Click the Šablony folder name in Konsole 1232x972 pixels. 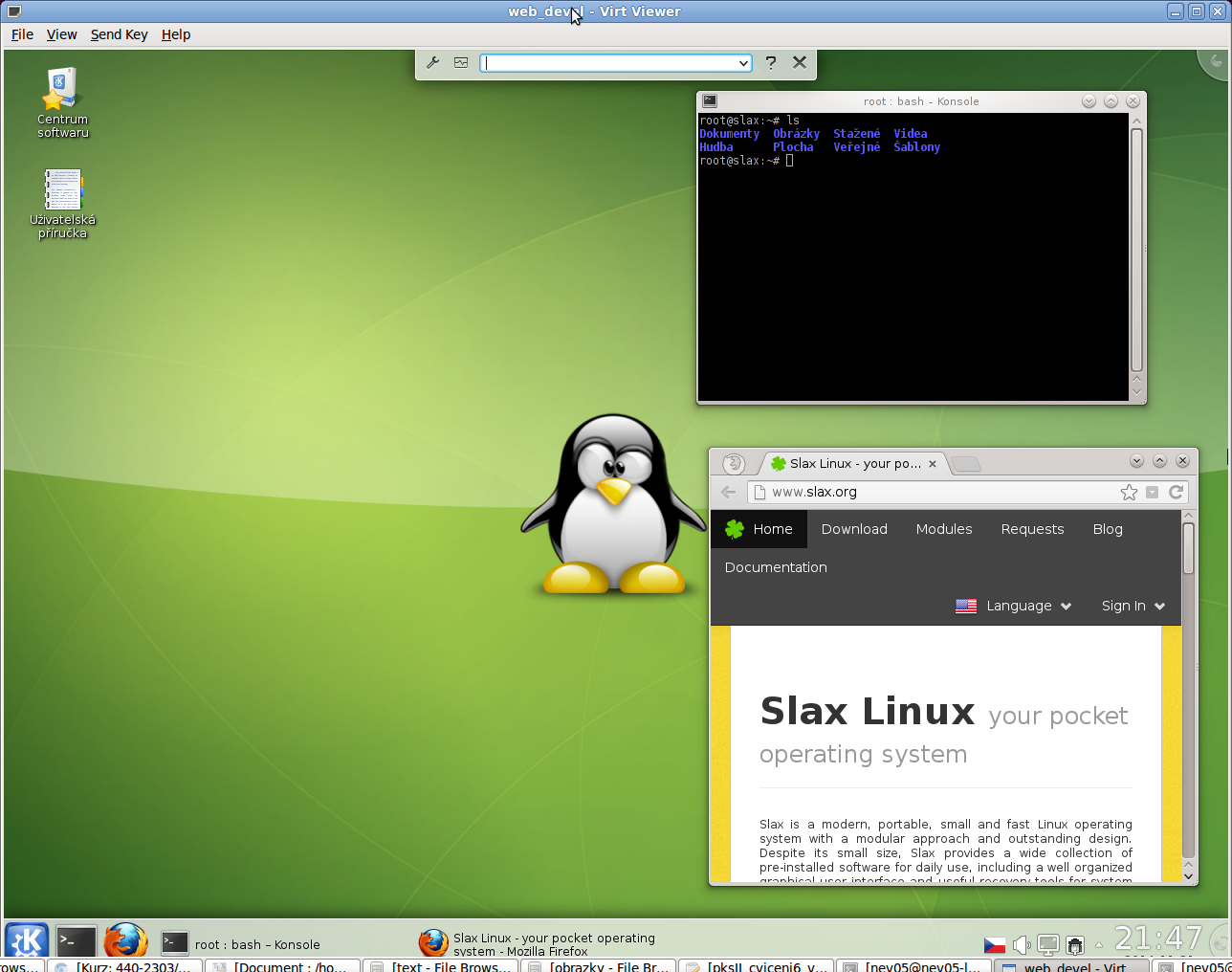pos(916,147)
